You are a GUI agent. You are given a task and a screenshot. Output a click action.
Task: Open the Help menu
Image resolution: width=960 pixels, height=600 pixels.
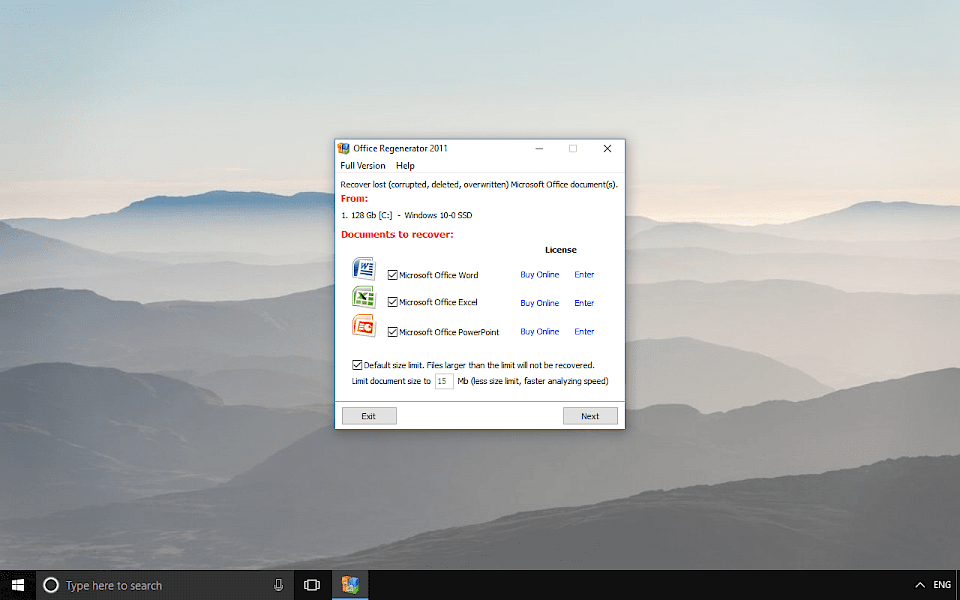pos(405,165)
